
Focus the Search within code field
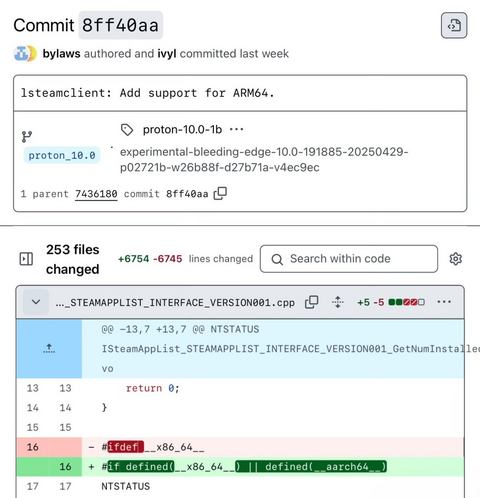pos(349,259)
